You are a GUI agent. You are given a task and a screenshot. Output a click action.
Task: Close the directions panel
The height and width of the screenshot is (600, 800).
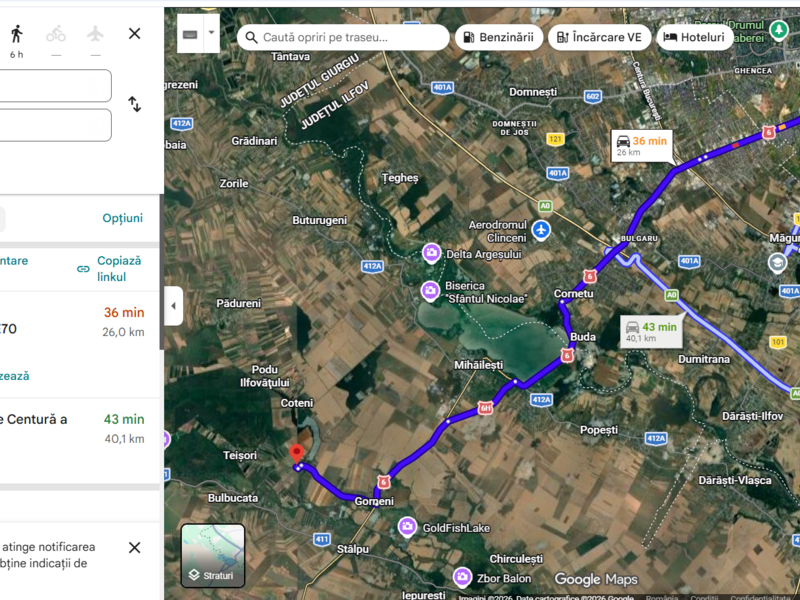pyautogui.click(x=135, y=34)
